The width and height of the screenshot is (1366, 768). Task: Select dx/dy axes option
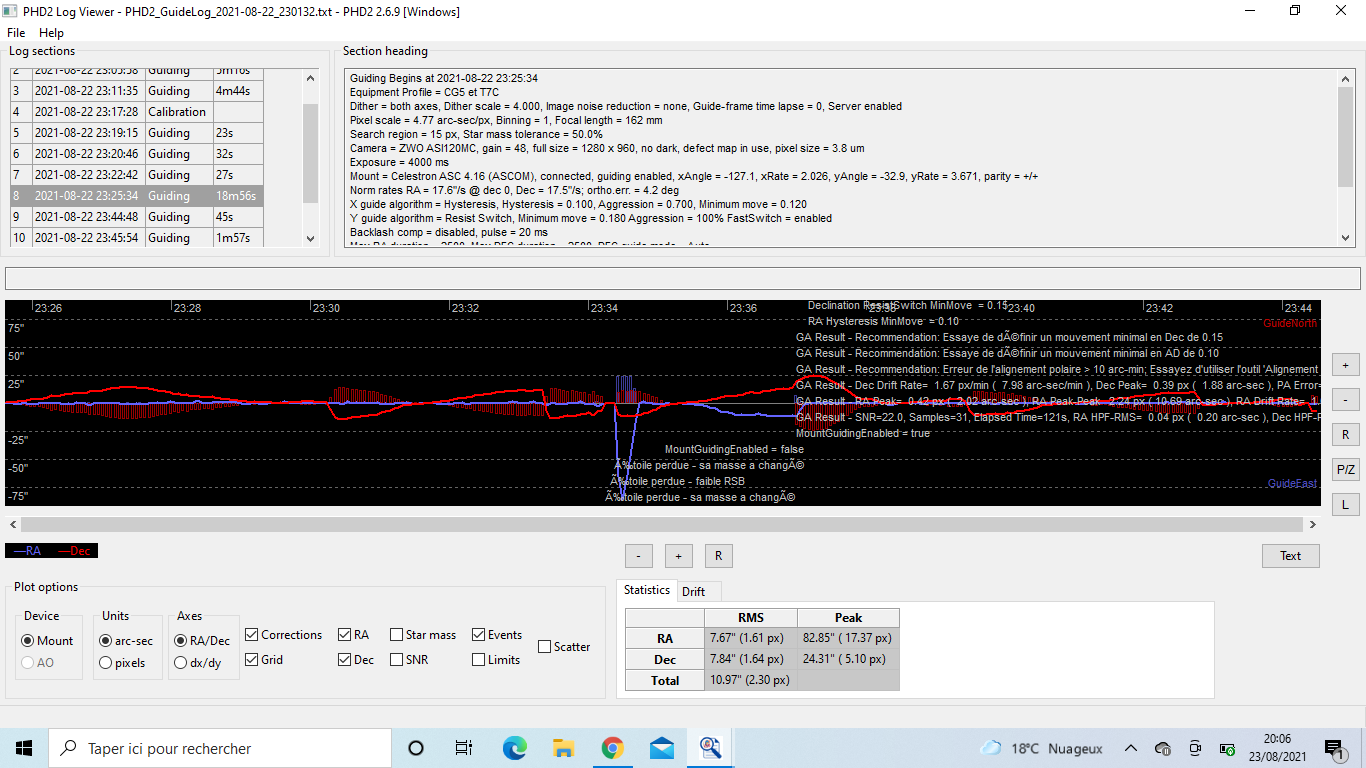[198, 663]
